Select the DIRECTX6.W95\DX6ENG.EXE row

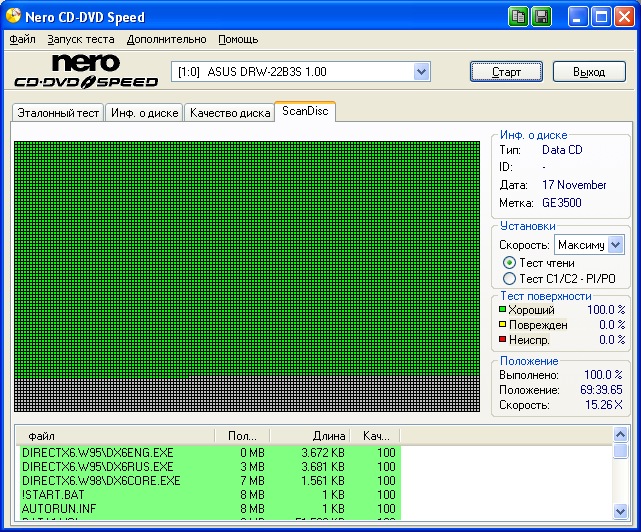210,453
